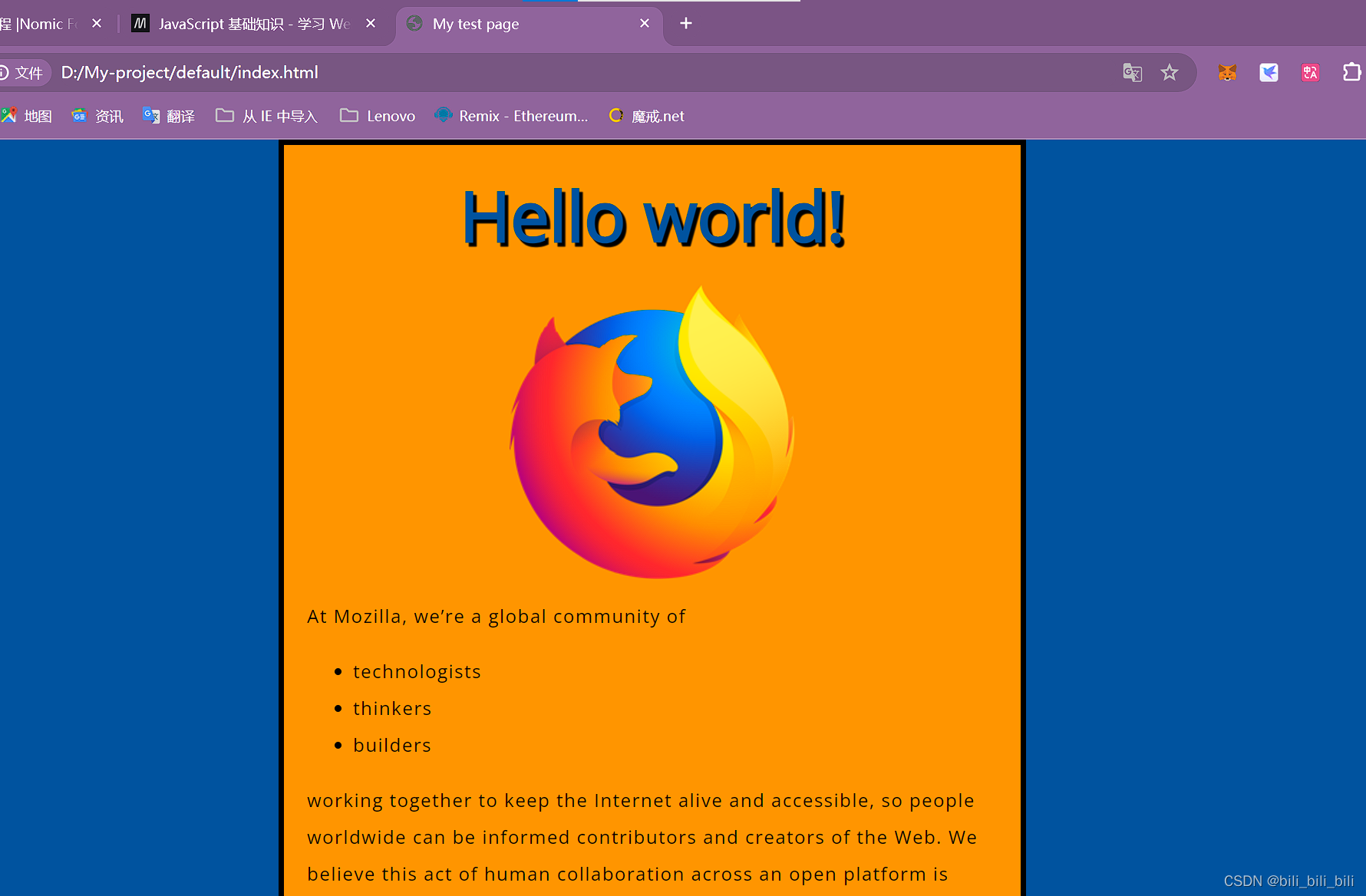
Task: Click the thinkers list item
Action: pyautogui.click(x=392, y=709)
